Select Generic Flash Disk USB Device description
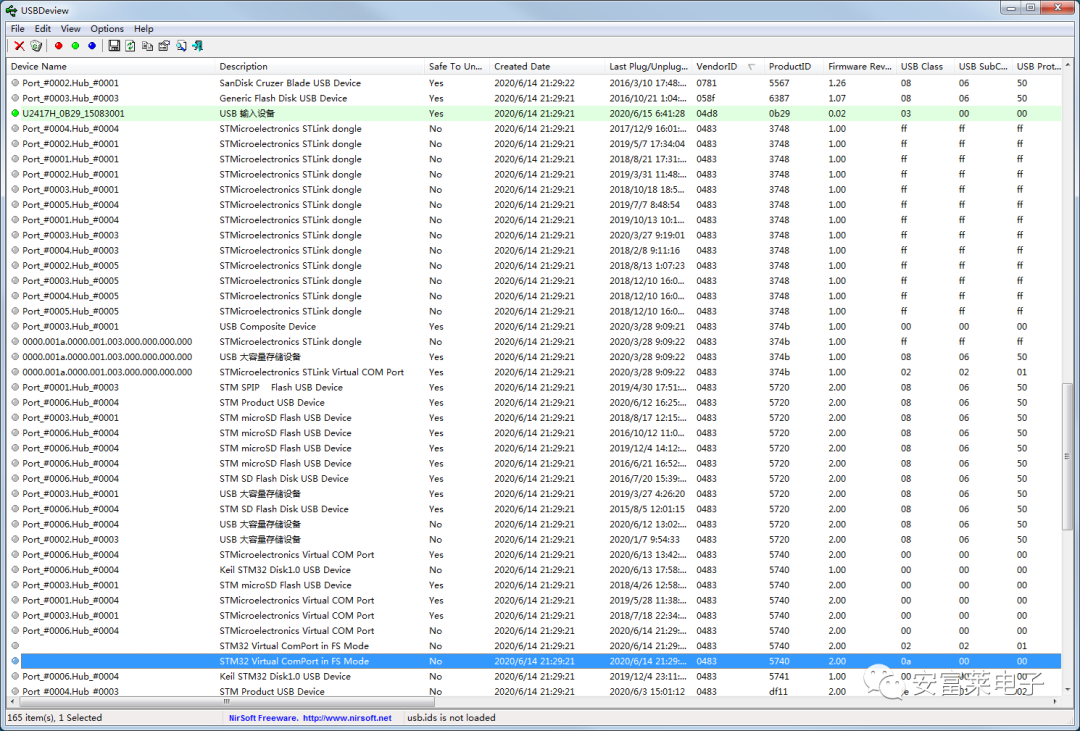Image resolution: width=1080 pixels, height=731 pixels. tap(283, 99)
